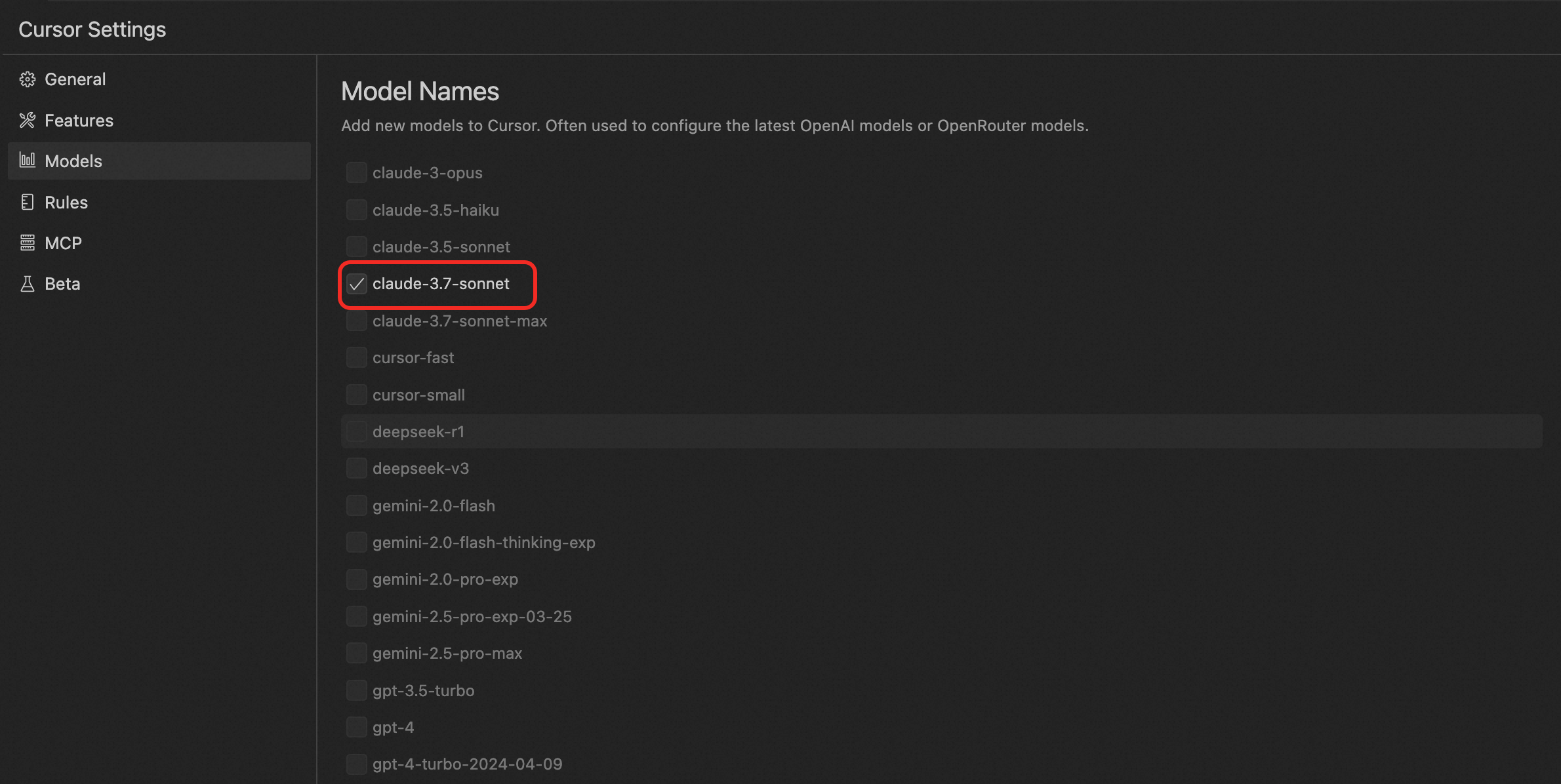Click the Beta flask icon

click(27, 284)
